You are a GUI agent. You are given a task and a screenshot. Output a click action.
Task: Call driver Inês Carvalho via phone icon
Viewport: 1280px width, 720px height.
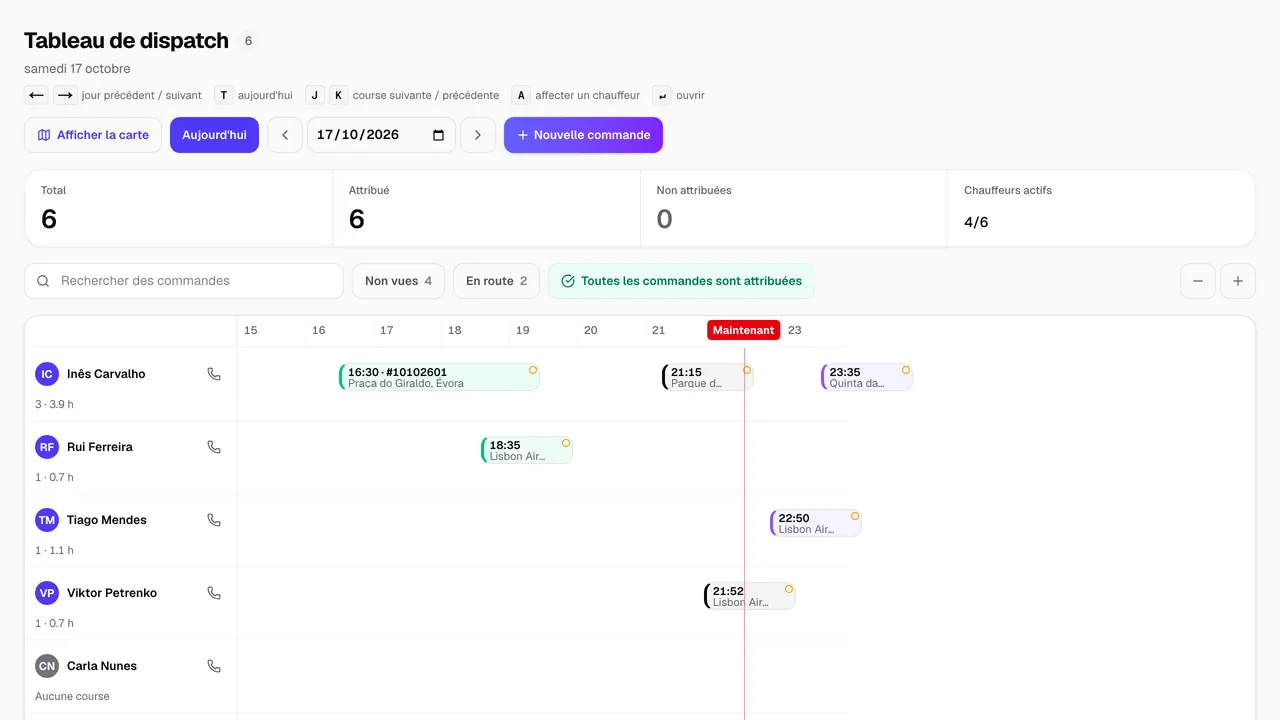coord(213,374)
